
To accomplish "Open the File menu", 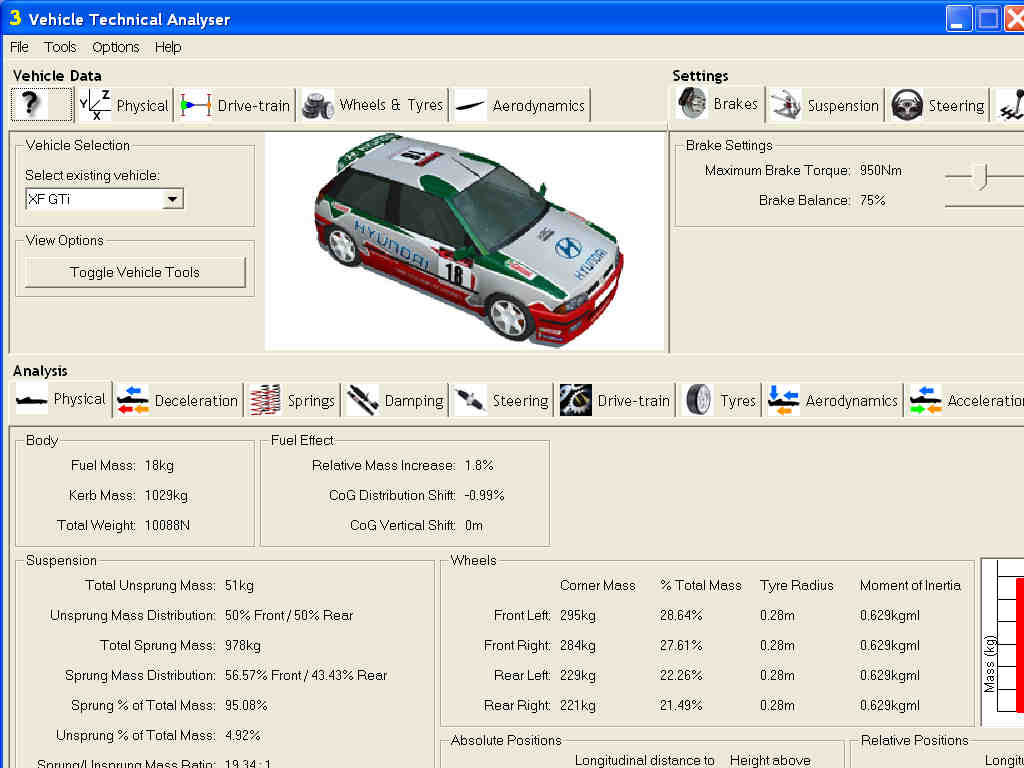I will pos(19,47).
